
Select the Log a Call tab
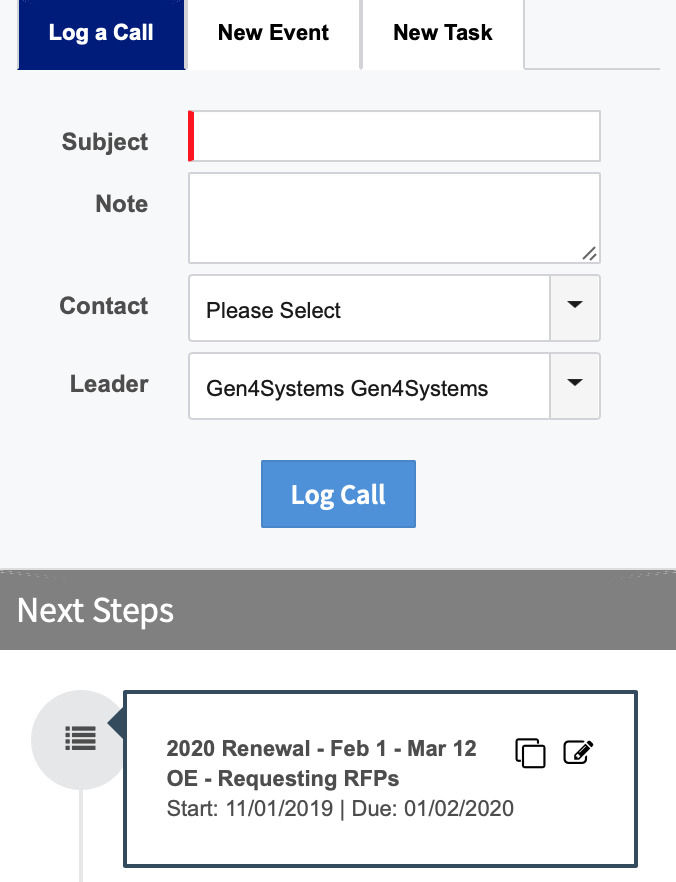(x=101, y=34)
